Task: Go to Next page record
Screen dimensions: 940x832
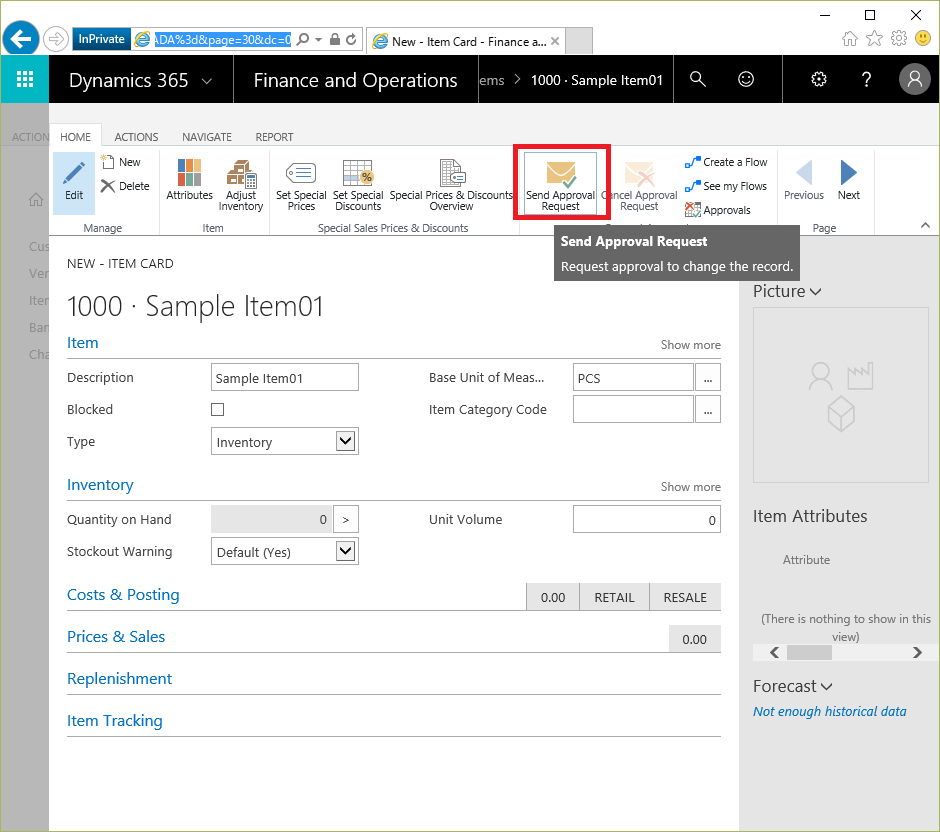Action: point(849,180)
